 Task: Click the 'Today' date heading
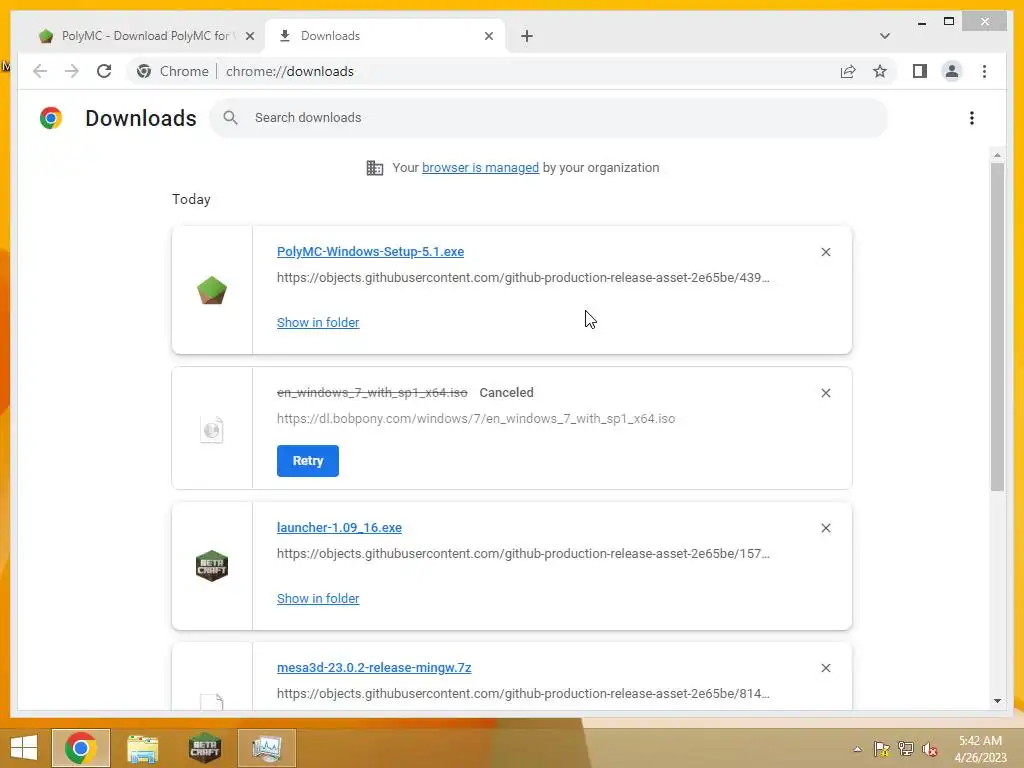[191, 199]
